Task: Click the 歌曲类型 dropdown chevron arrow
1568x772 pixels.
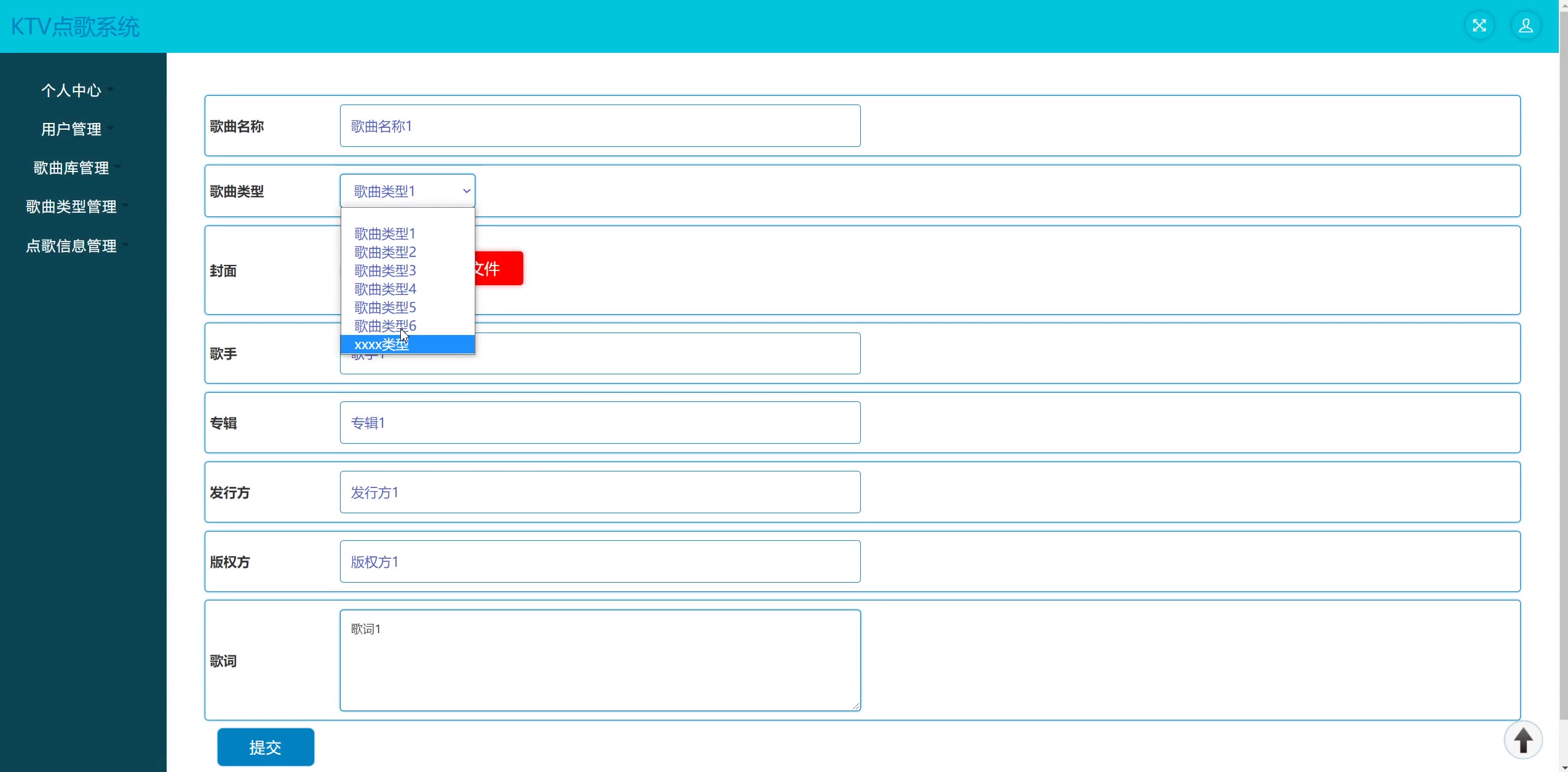Action: pos(466,191)
